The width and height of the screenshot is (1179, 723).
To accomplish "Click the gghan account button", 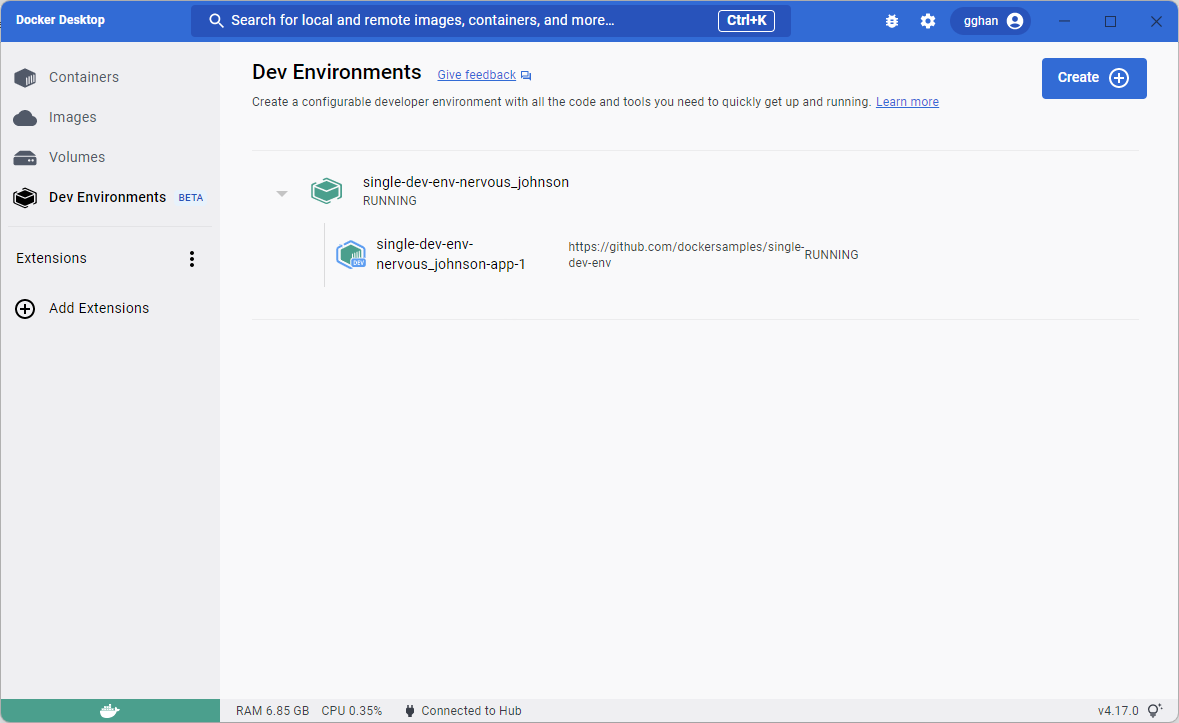I will click(990, 21).
